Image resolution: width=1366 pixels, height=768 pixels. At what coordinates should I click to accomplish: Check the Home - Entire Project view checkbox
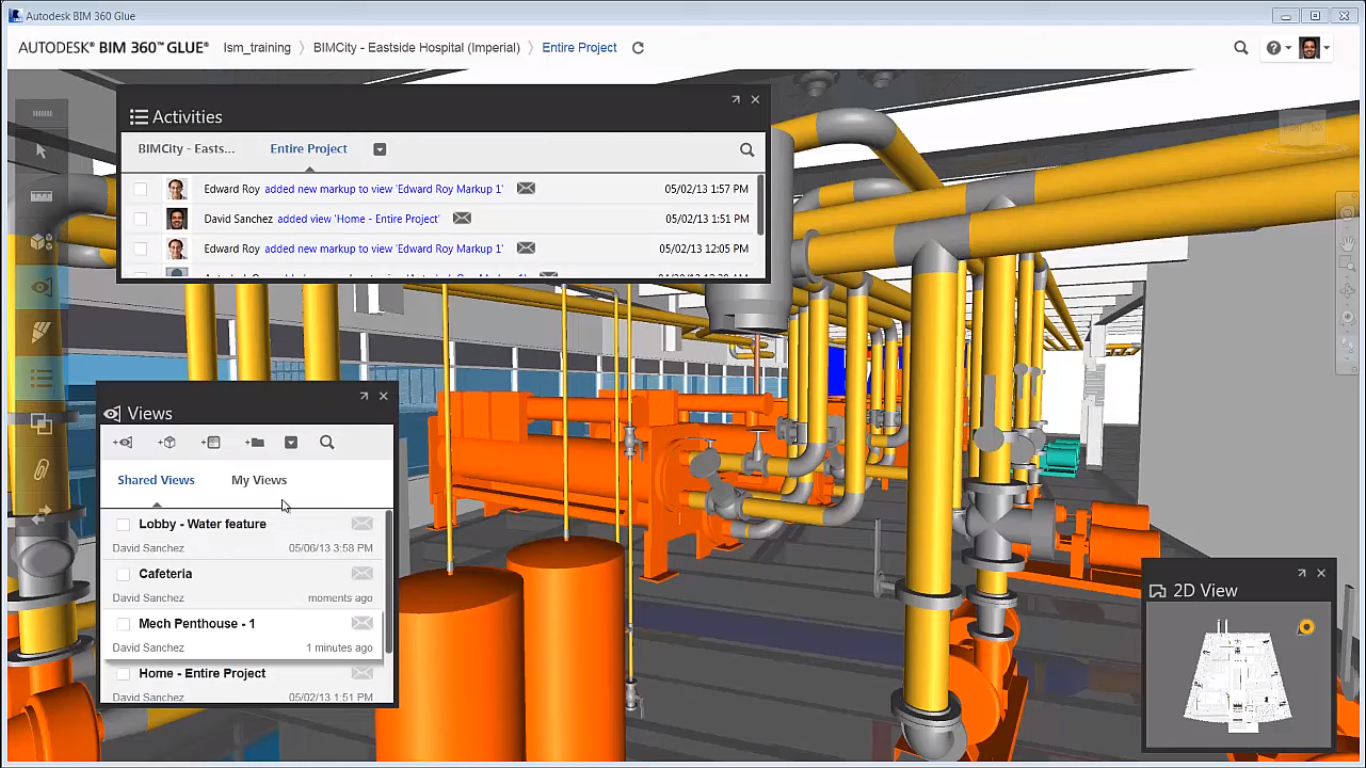click(123, 674)
